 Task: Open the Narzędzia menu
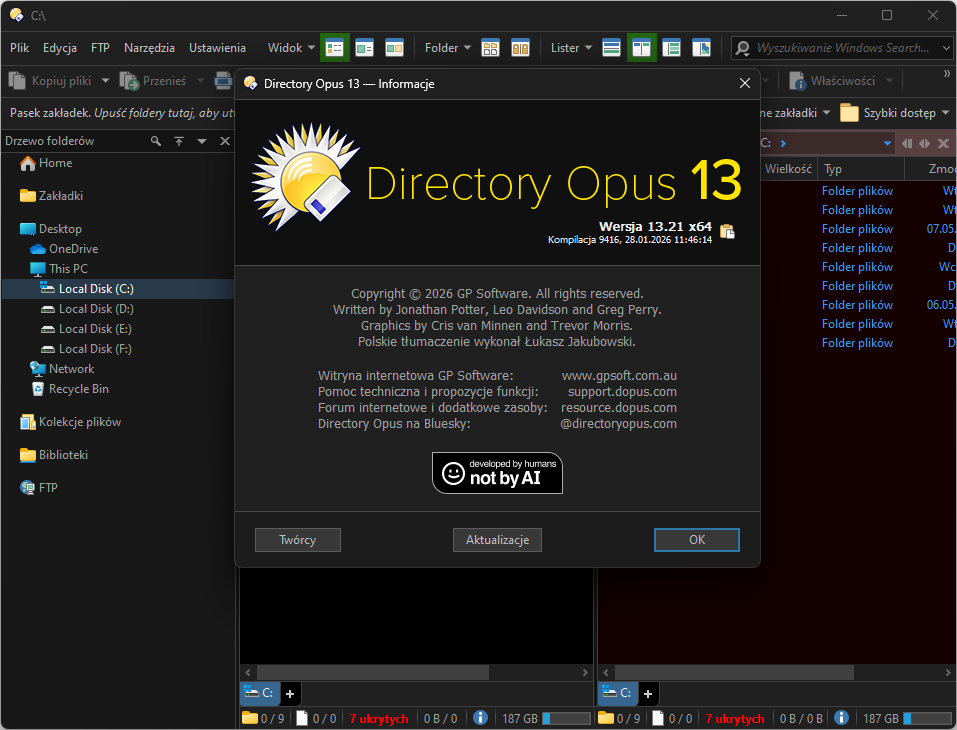pyautogui.click(x=149, y=48)
